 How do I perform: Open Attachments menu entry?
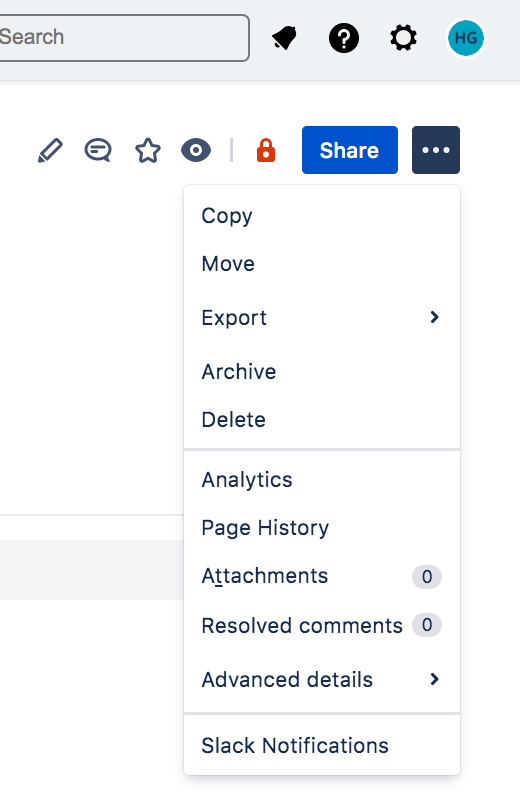coord(322,576)
